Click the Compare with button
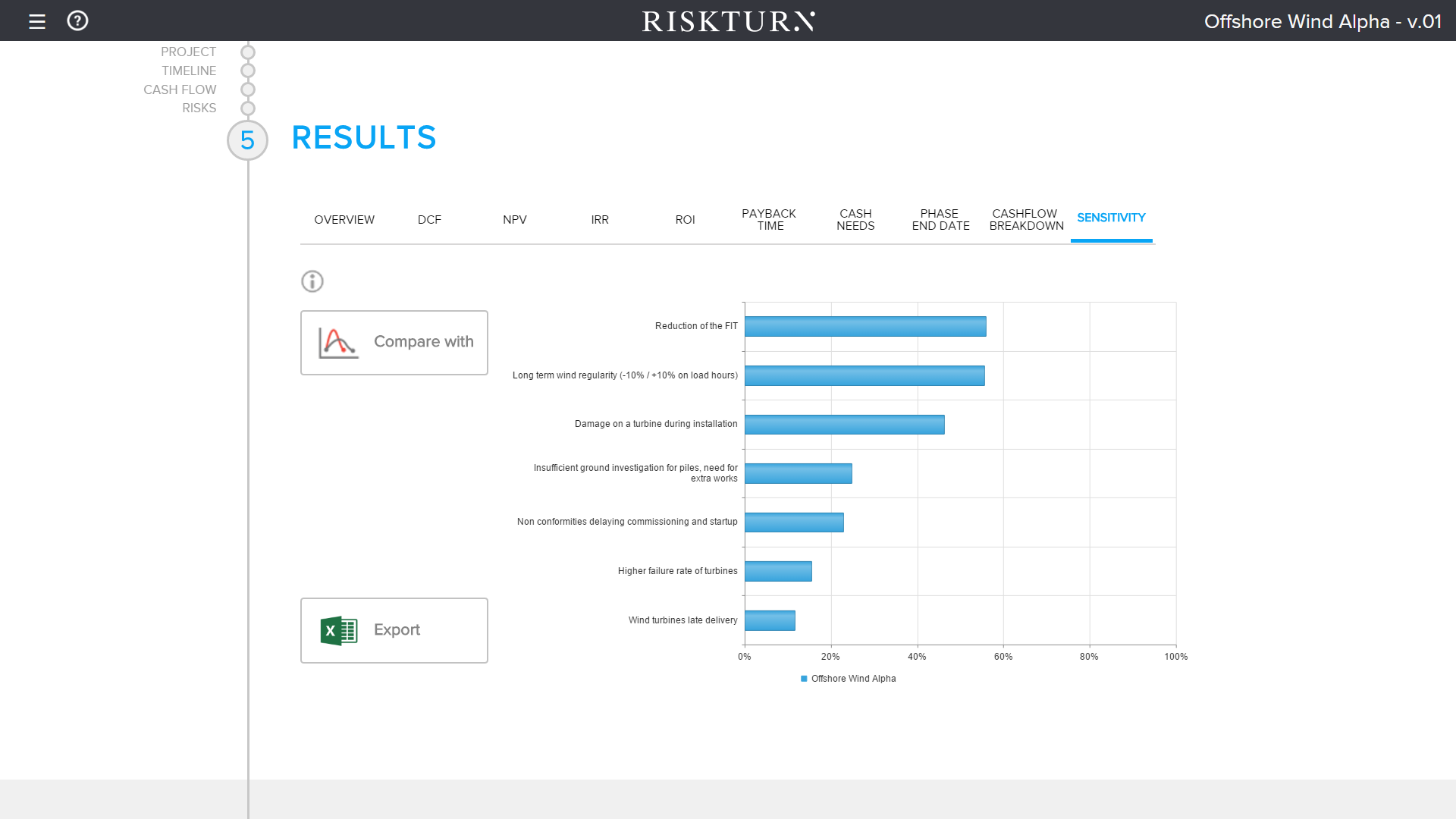 pyautogui.click(x=394, y=343)
